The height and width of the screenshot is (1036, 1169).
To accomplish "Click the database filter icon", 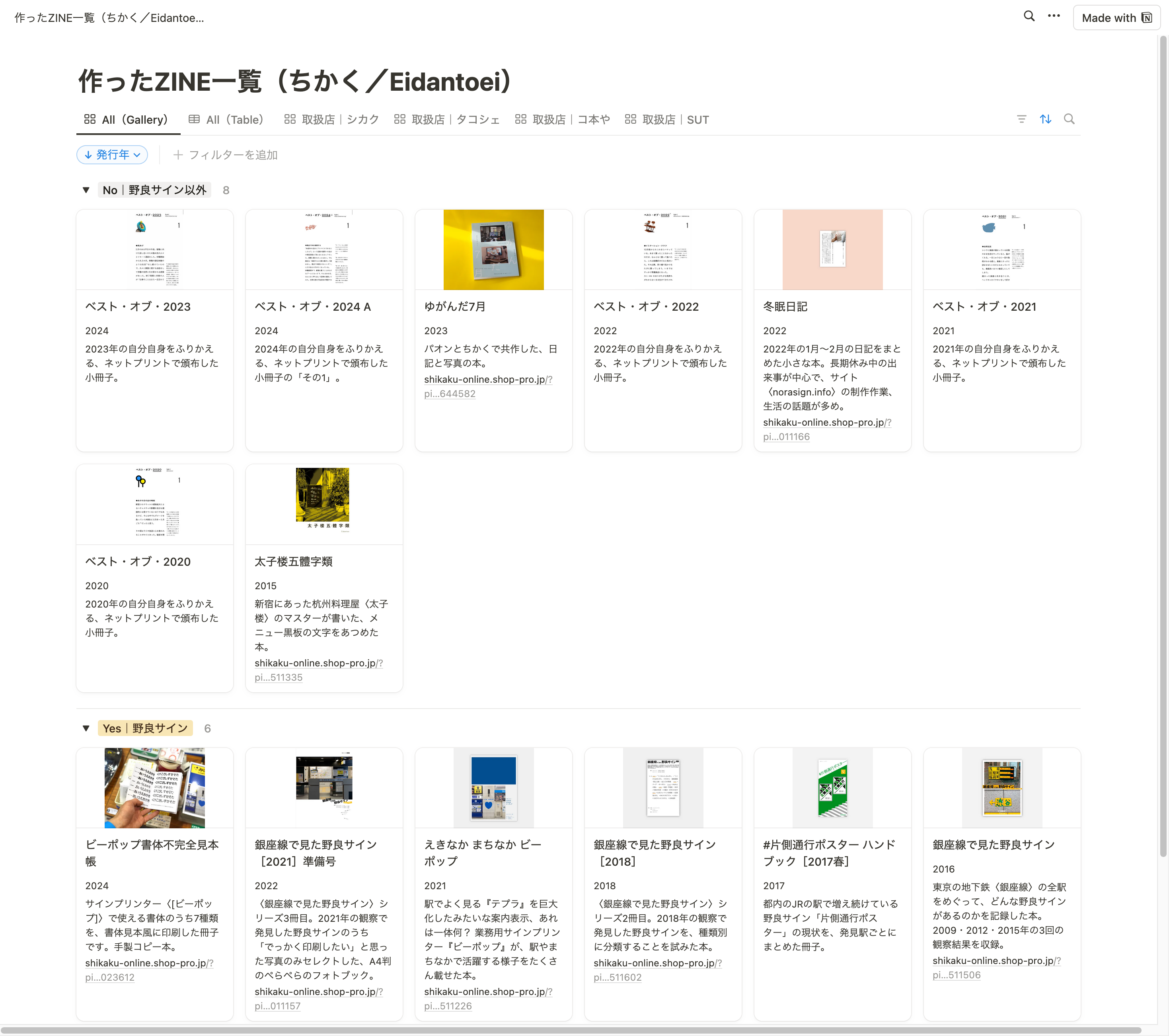I will pyautogui.click(x=1021, y=119).
